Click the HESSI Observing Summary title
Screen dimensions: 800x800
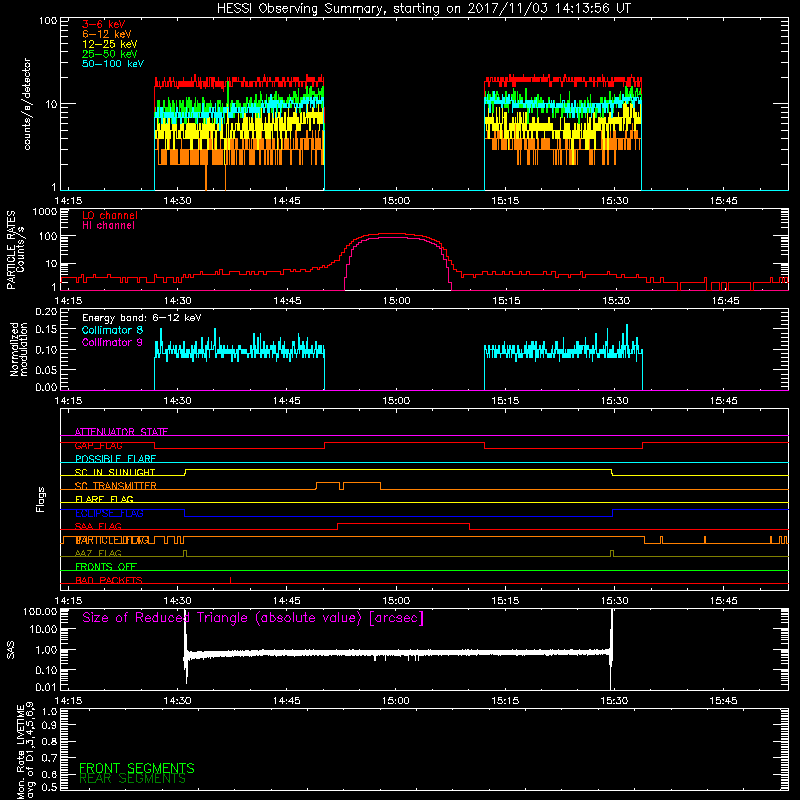pos(424,9)
